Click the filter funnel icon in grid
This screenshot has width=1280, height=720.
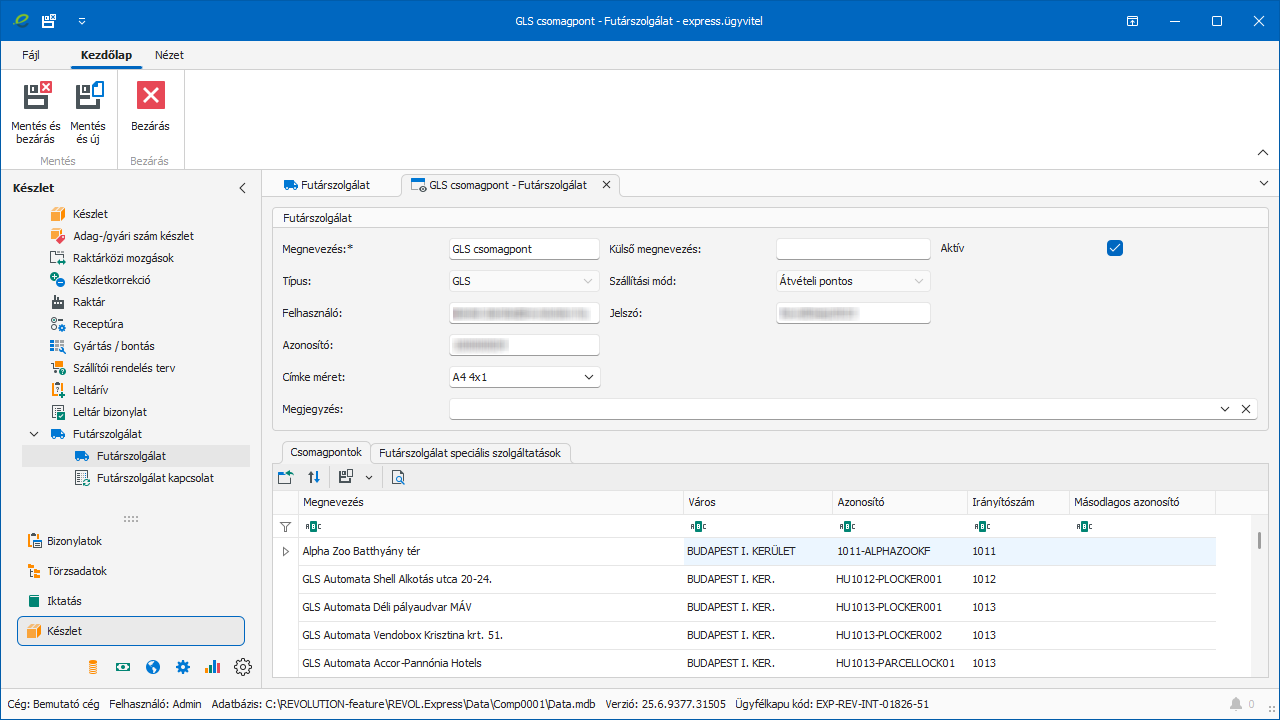click(285, 526)
